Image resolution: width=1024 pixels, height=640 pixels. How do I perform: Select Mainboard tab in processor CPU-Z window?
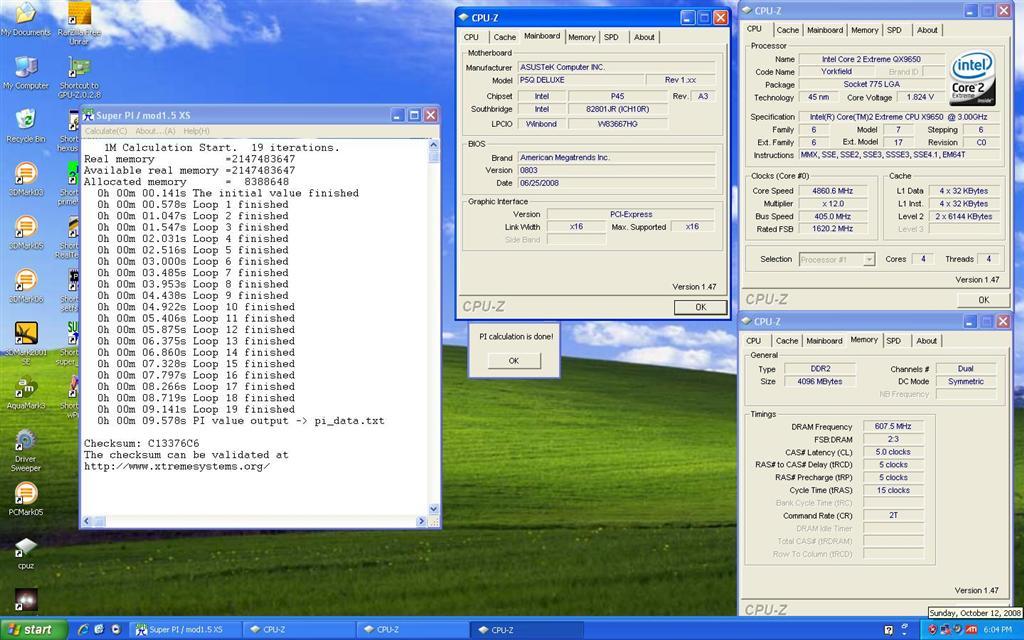(x=825, y=30)
